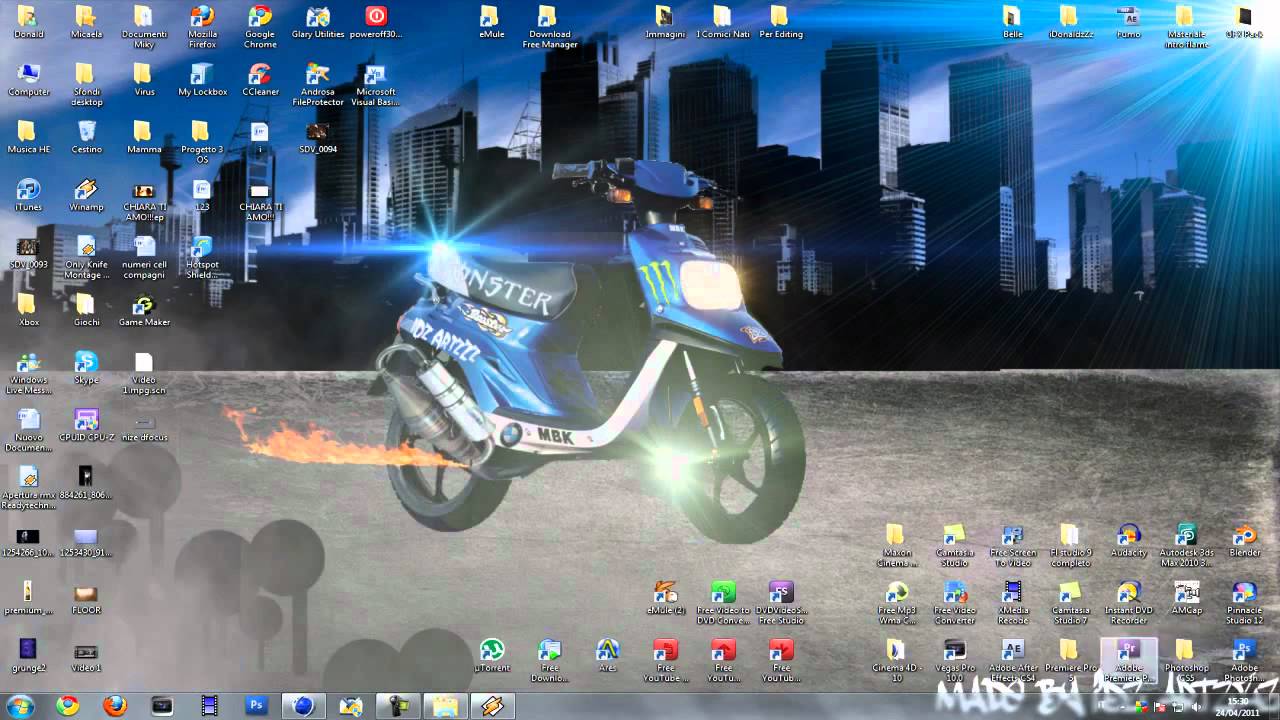
Task: Open the SDV_0094 video thumbnail
Action: 318,137
